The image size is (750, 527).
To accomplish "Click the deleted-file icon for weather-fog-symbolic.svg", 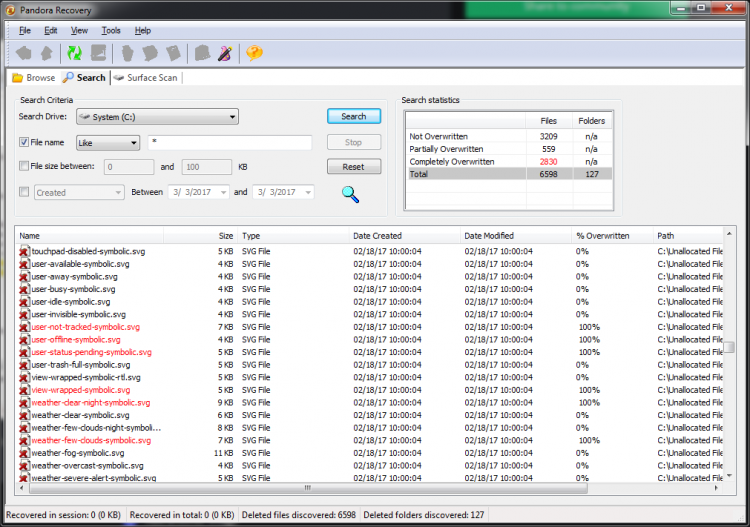I will (24, 453).
